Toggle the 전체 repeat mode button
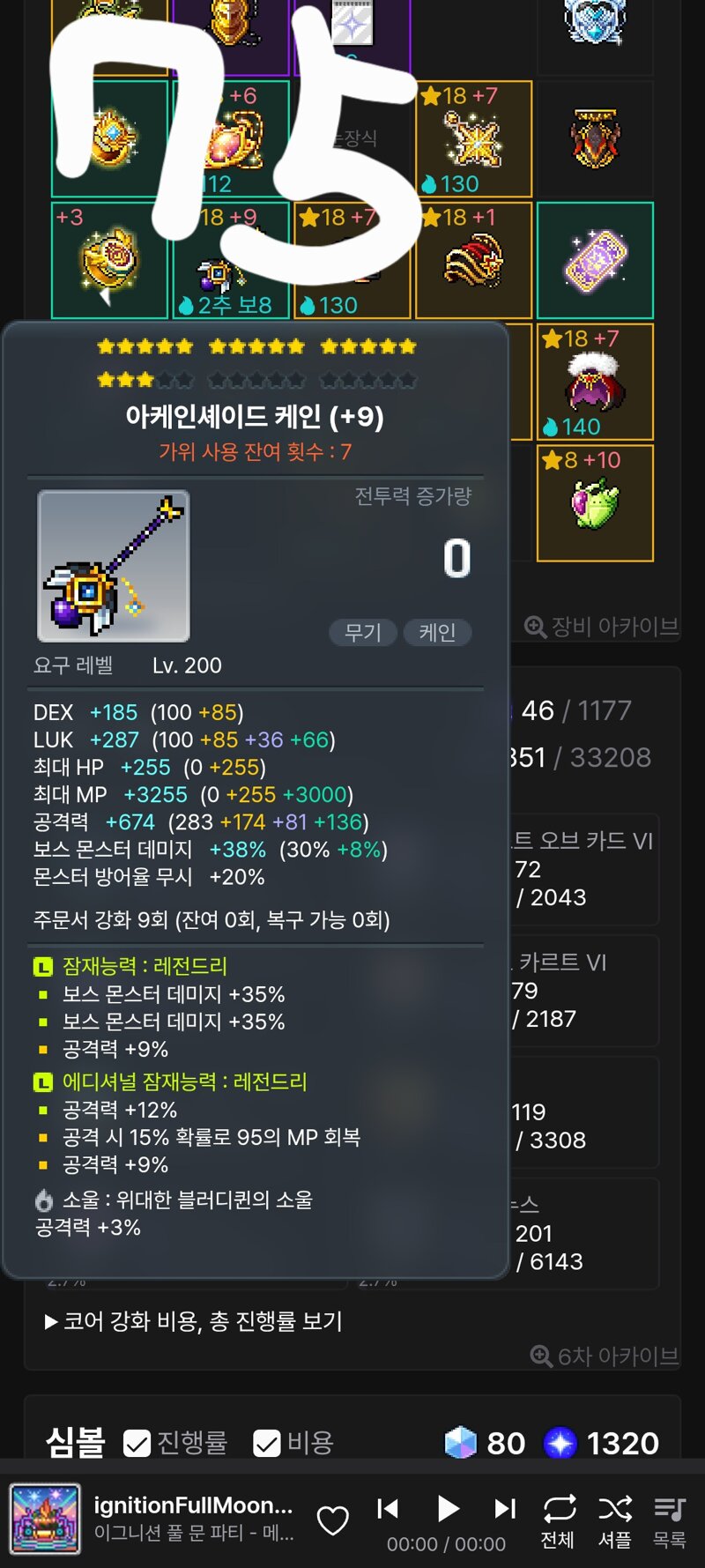Image resolution: width=705 pixels, height=1568 pixels. pos(559,1522)
